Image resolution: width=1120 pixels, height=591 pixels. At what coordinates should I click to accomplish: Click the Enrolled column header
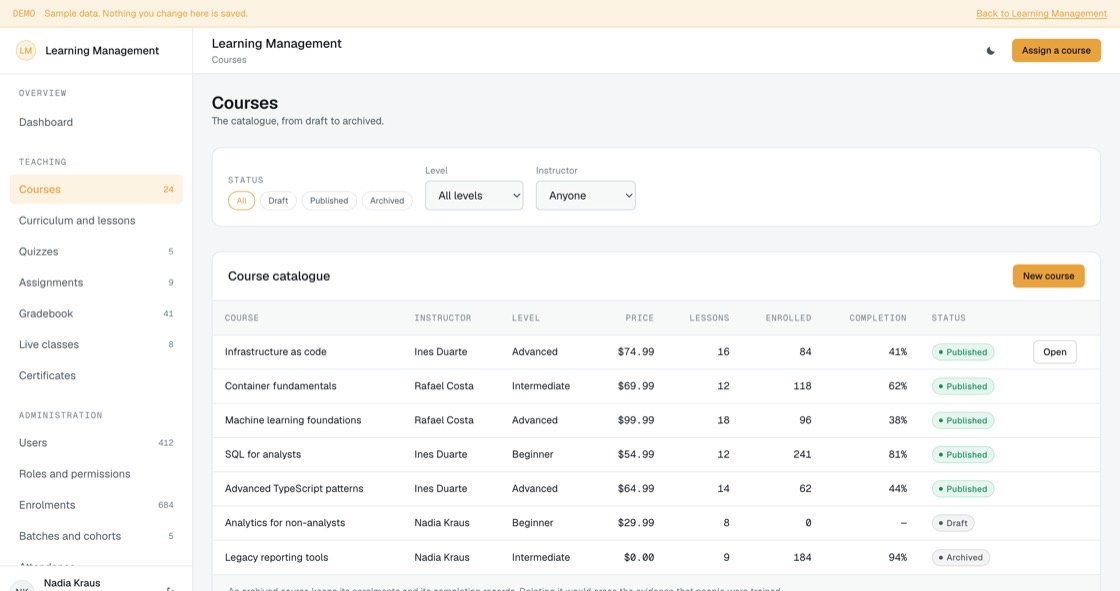click(x=789, y=318)
